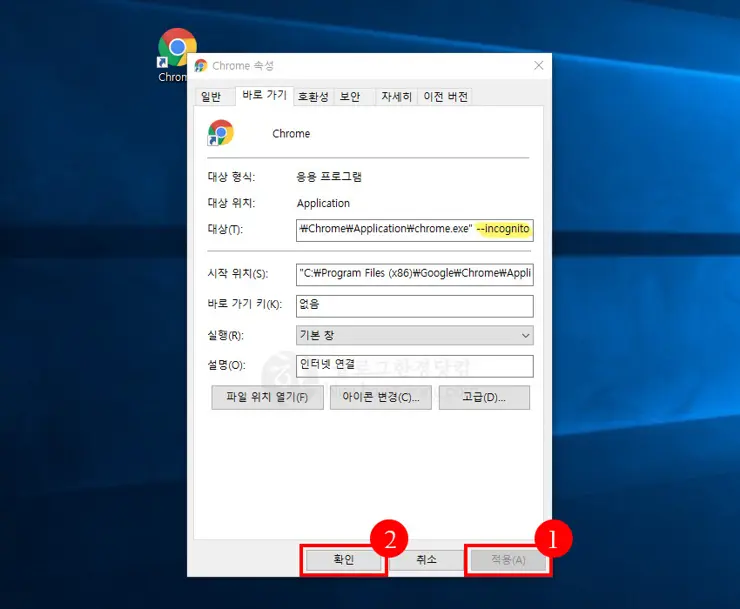Open the 자세히 tab
This screenshot has height=609, width=740.
pos(396,97)
